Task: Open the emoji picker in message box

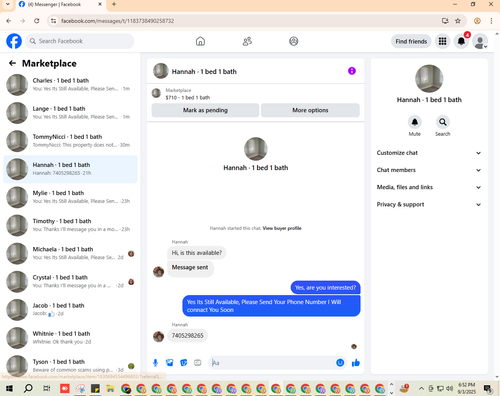Action: [340, 363]
